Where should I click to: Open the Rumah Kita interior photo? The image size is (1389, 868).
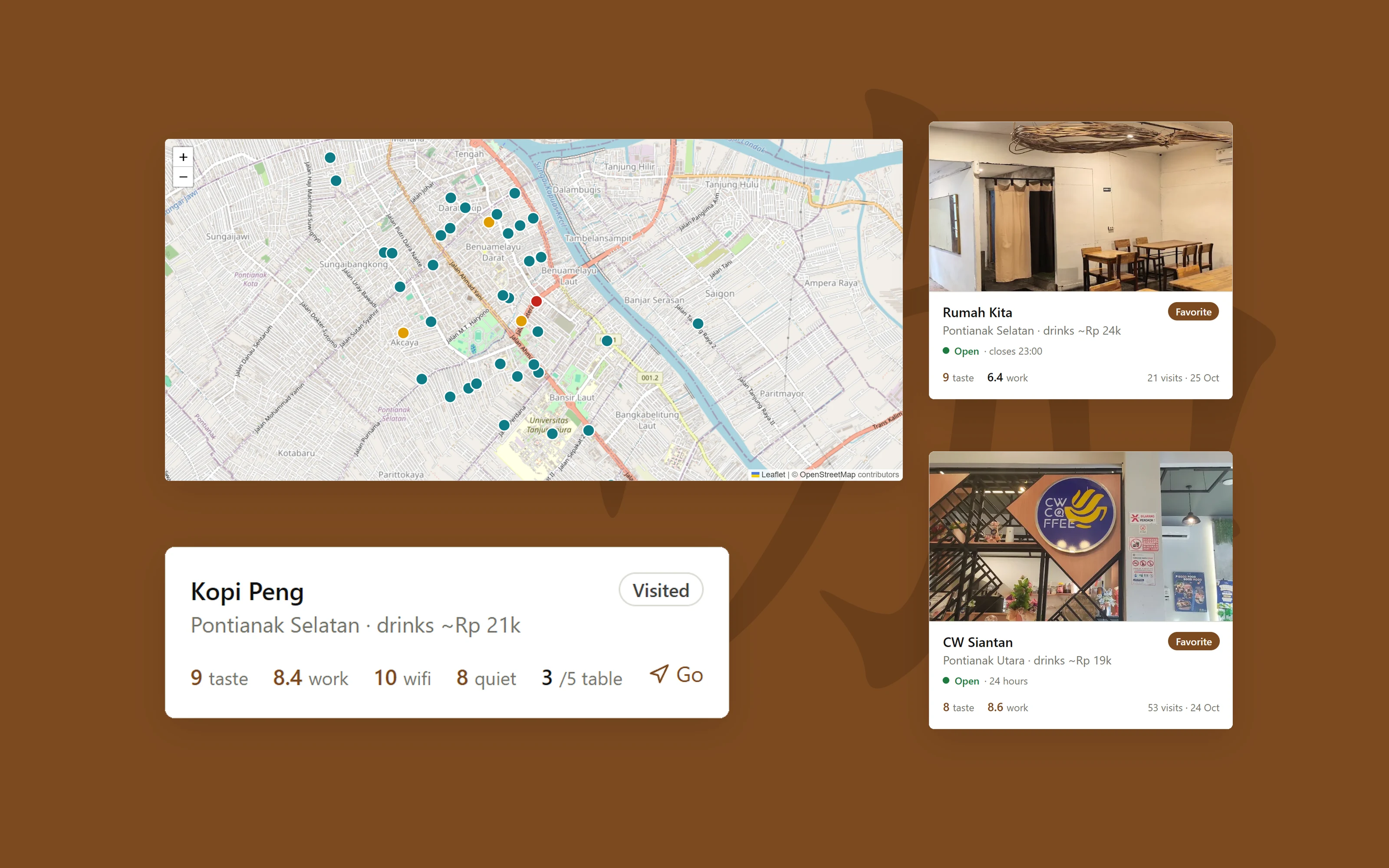(1080, 207)
